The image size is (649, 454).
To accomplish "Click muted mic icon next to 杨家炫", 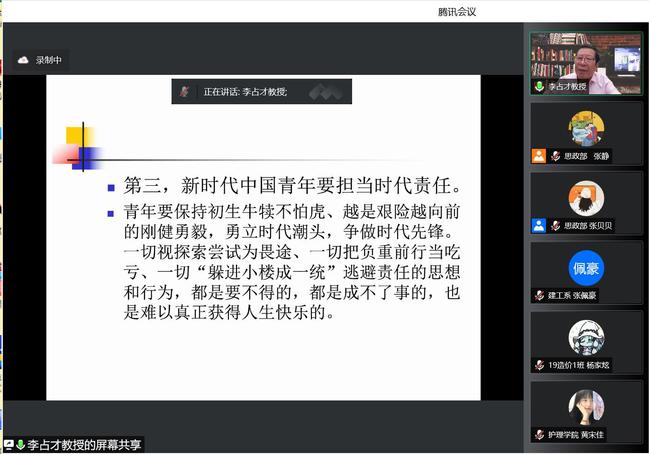I will (539, 365).
